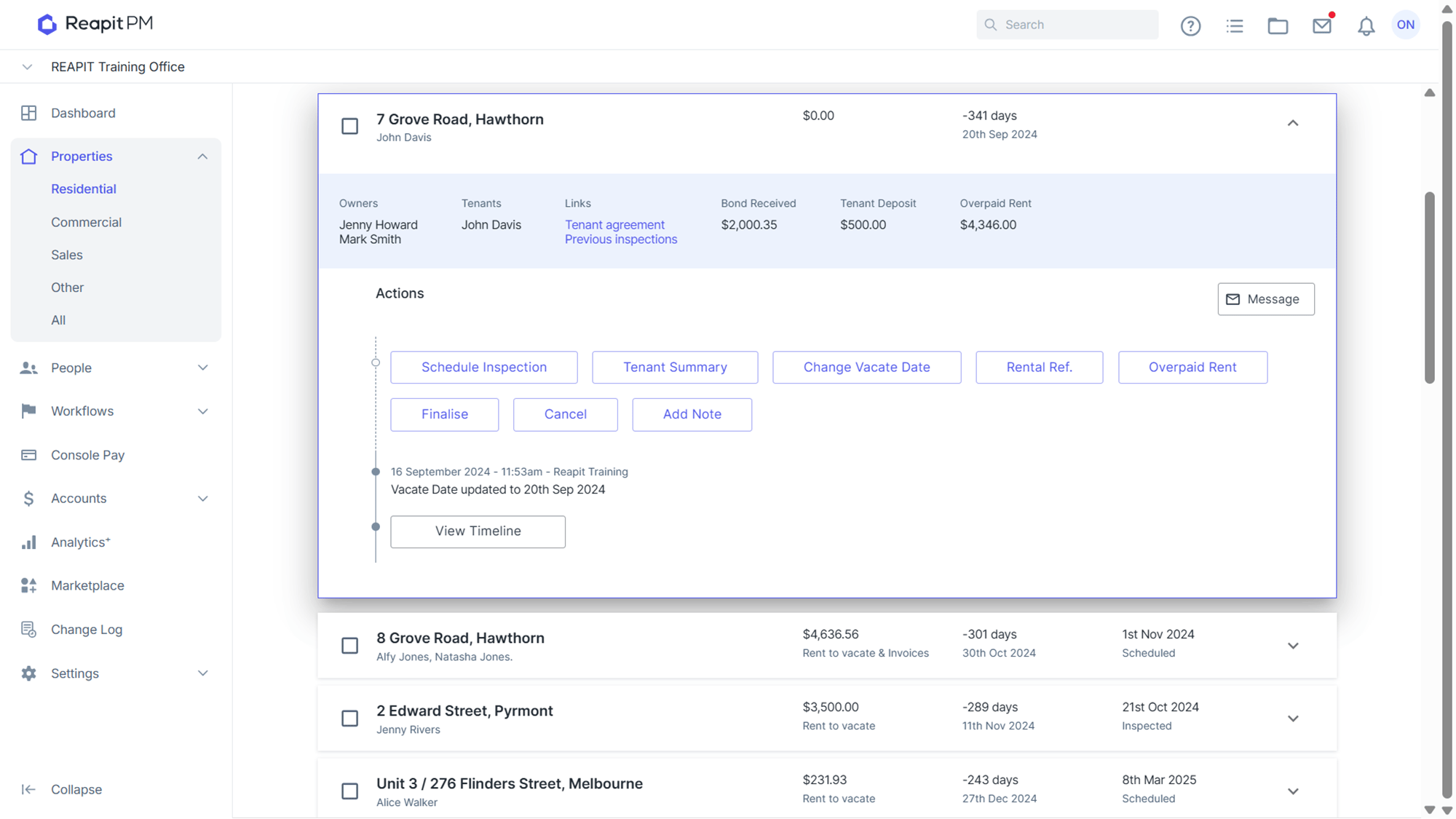This screenshot has height=819, width=1456.
Task: Open the task list icon in header
Action: coord(1235,26)
